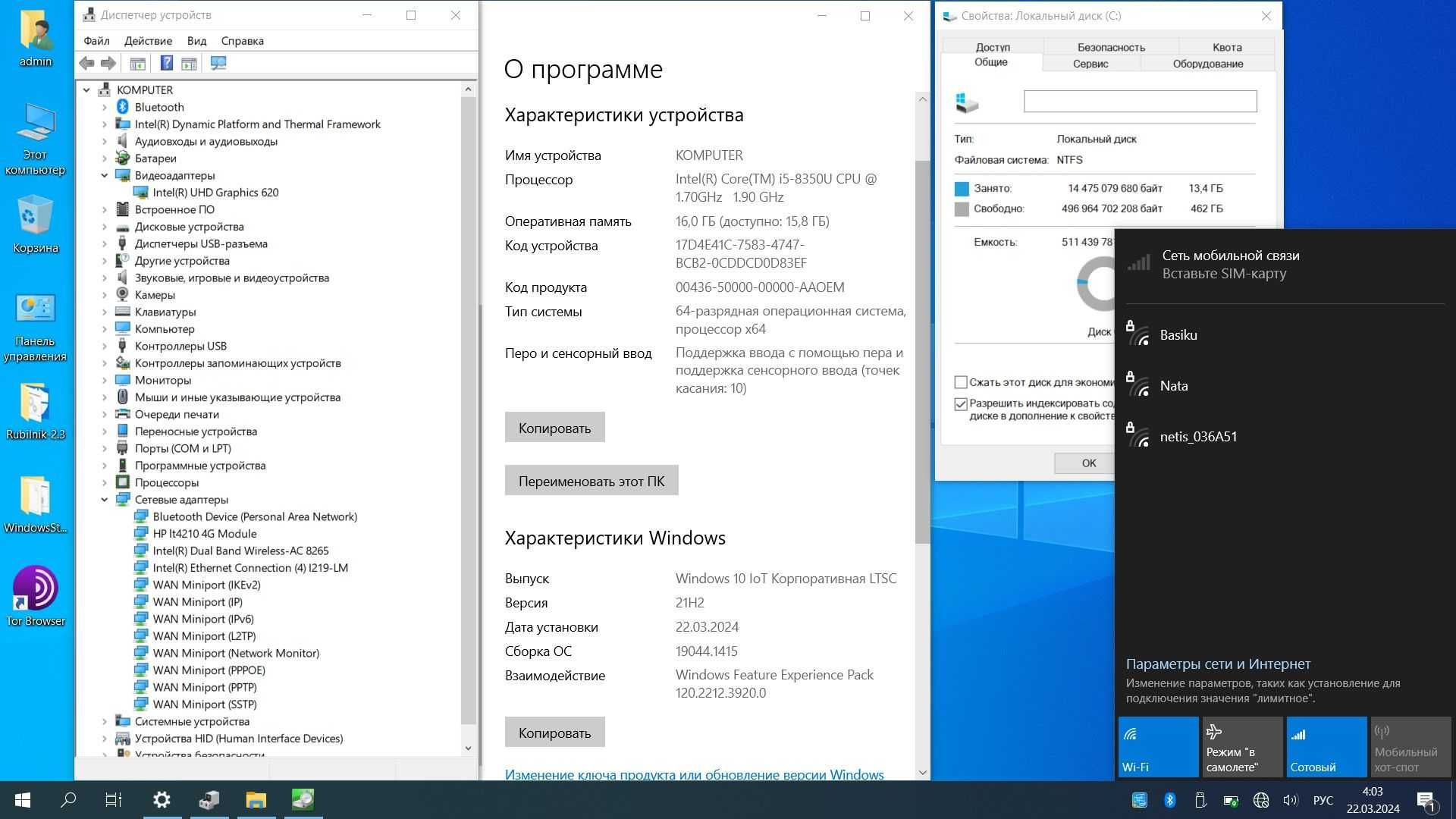This screenshot has width=1456, height=819.
Task: Select Этот компьютер desktop icon
Action: [36, 140]
